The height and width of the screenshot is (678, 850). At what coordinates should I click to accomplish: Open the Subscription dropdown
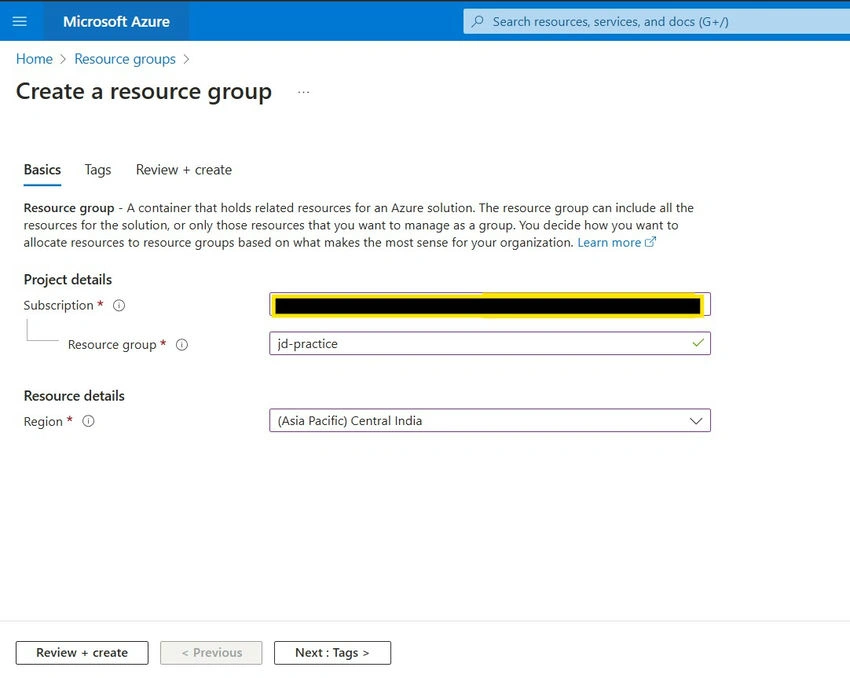(x=490, y=305)
